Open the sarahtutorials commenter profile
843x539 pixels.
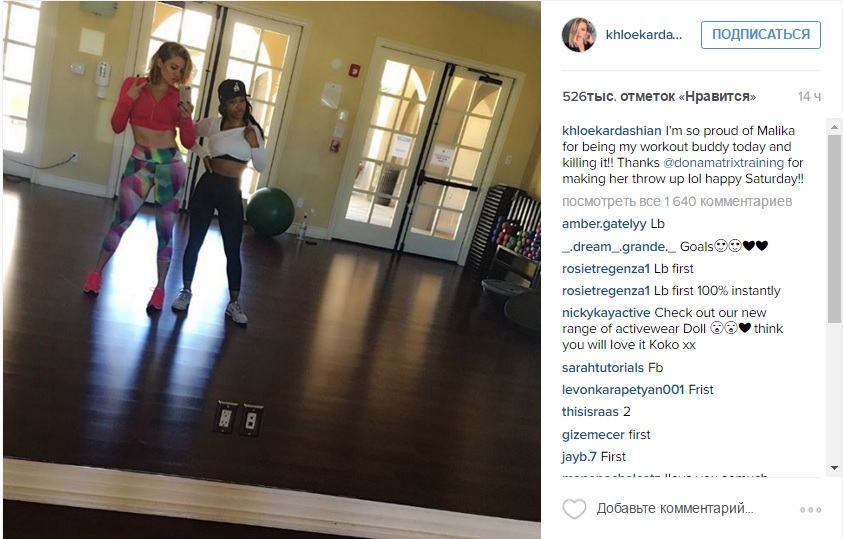(x=603, y=368)
